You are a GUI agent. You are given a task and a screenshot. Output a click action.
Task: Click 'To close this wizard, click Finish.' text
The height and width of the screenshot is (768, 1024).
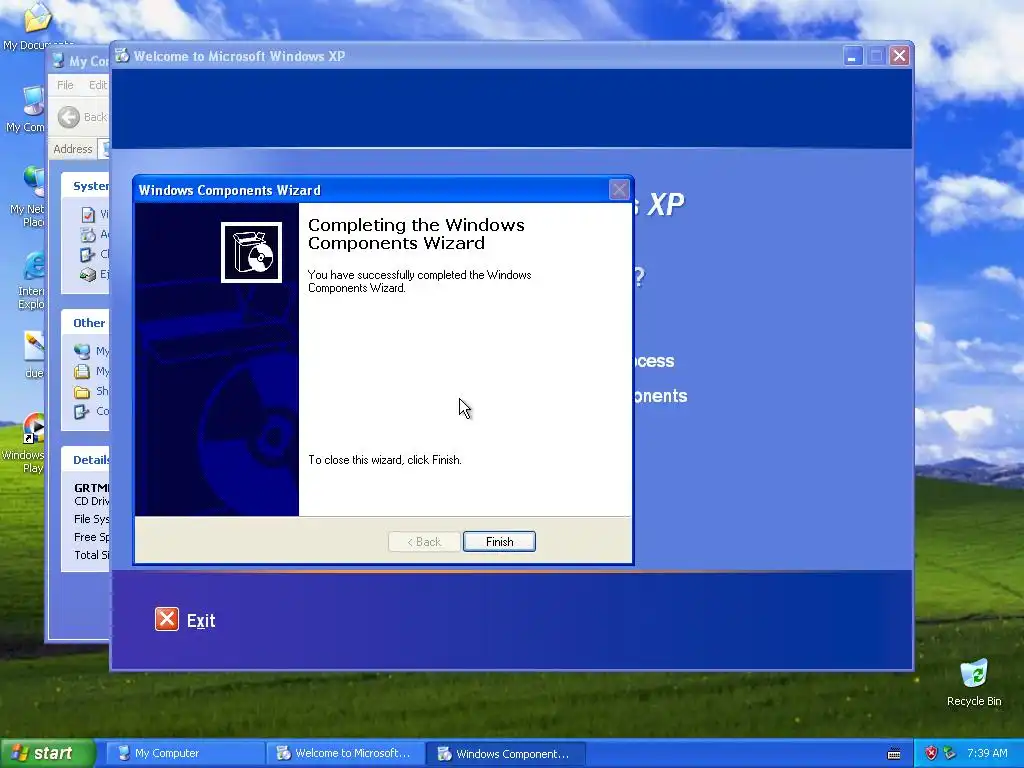[x=385, y=460]
